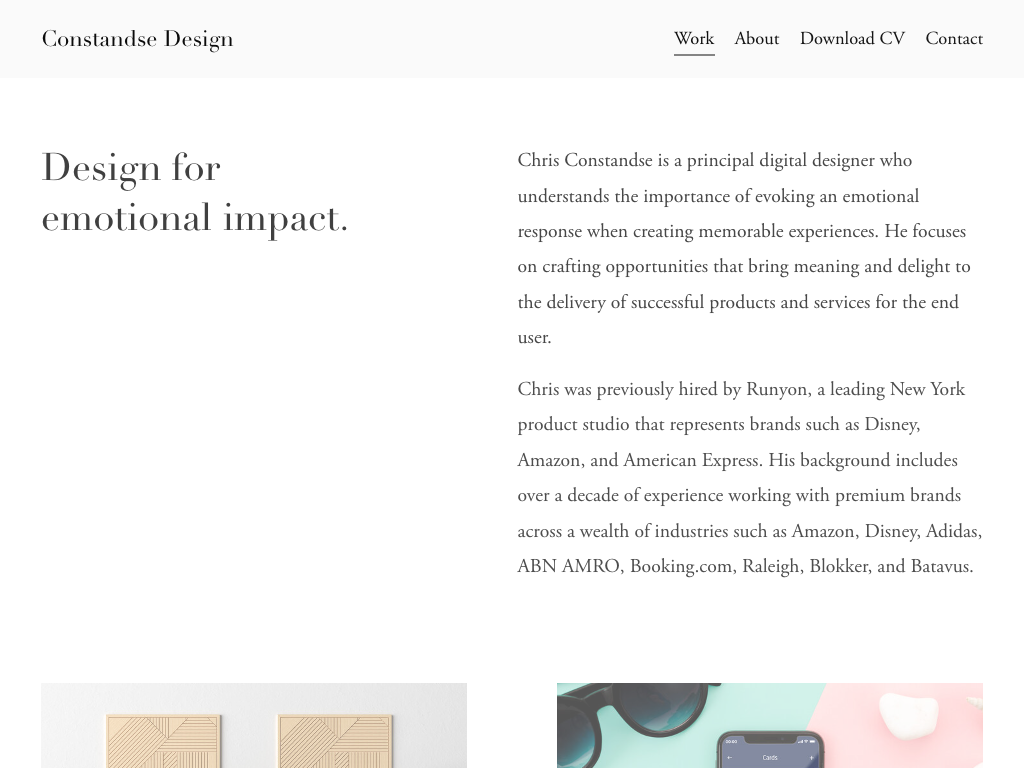Viewport: 1024px width, 768px height.
Task: Click the Constandse Design site logo
Action: [x=137, y=39]
